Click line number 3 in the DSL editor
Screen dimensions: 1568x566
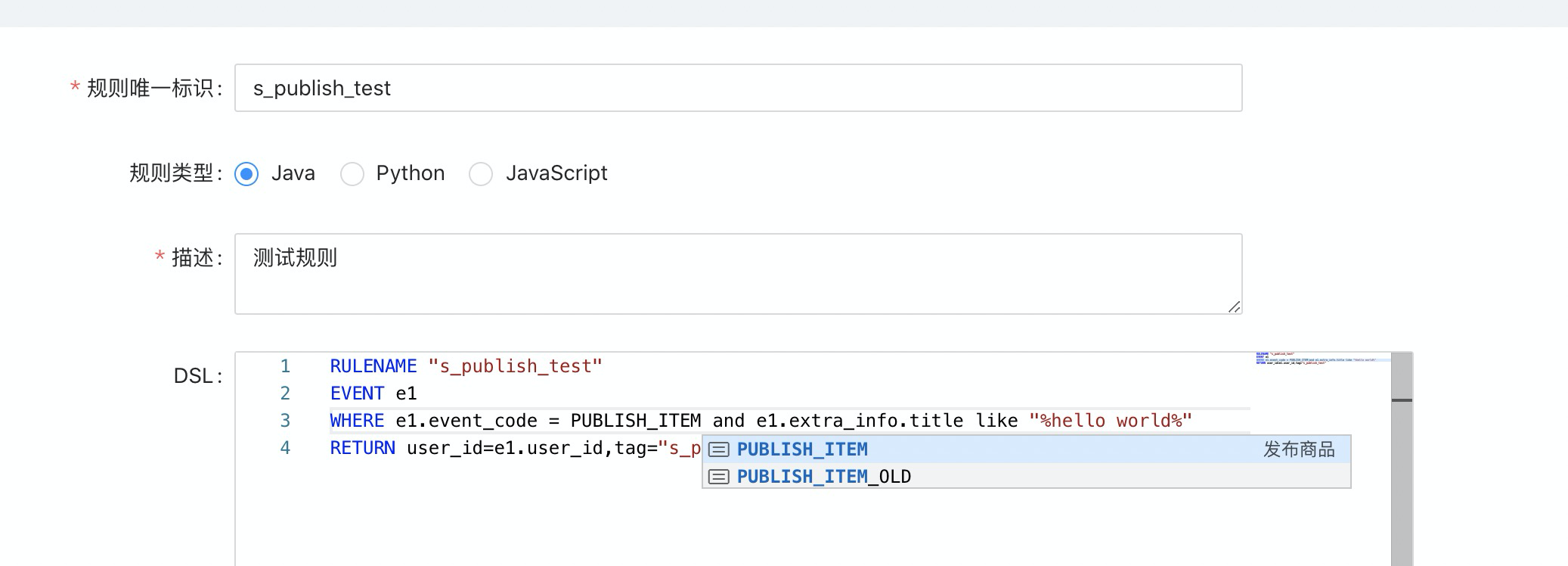(285, 421)
